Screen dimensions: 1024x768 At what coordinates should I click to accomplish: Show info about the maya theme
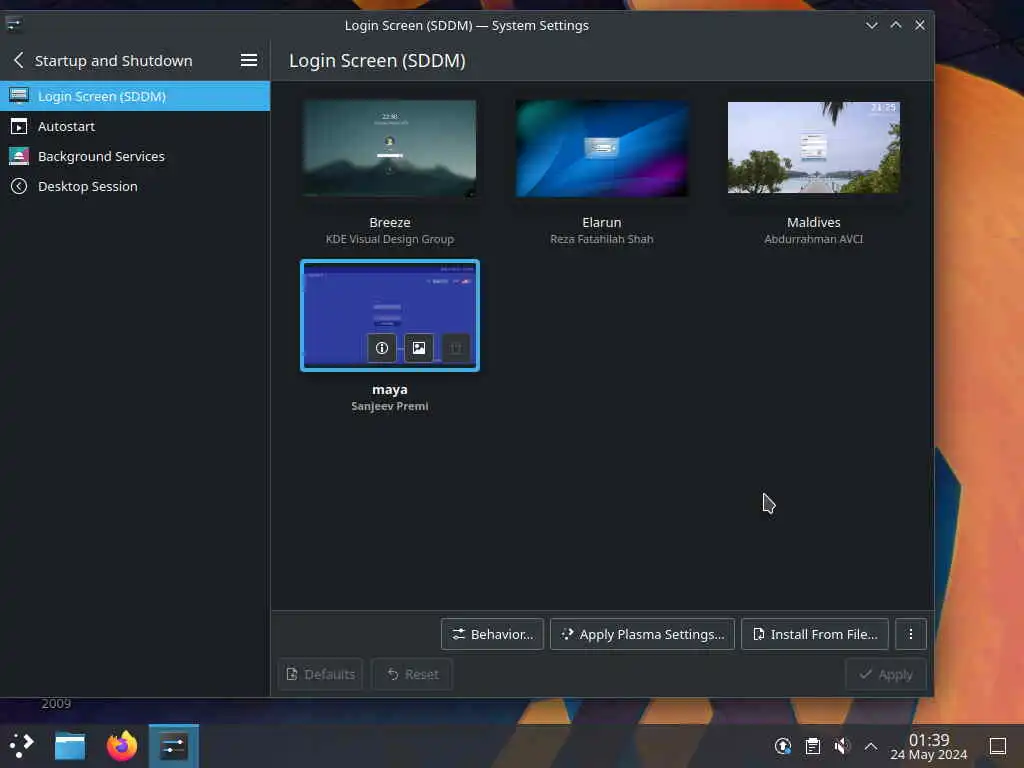[x=381, y=348]
